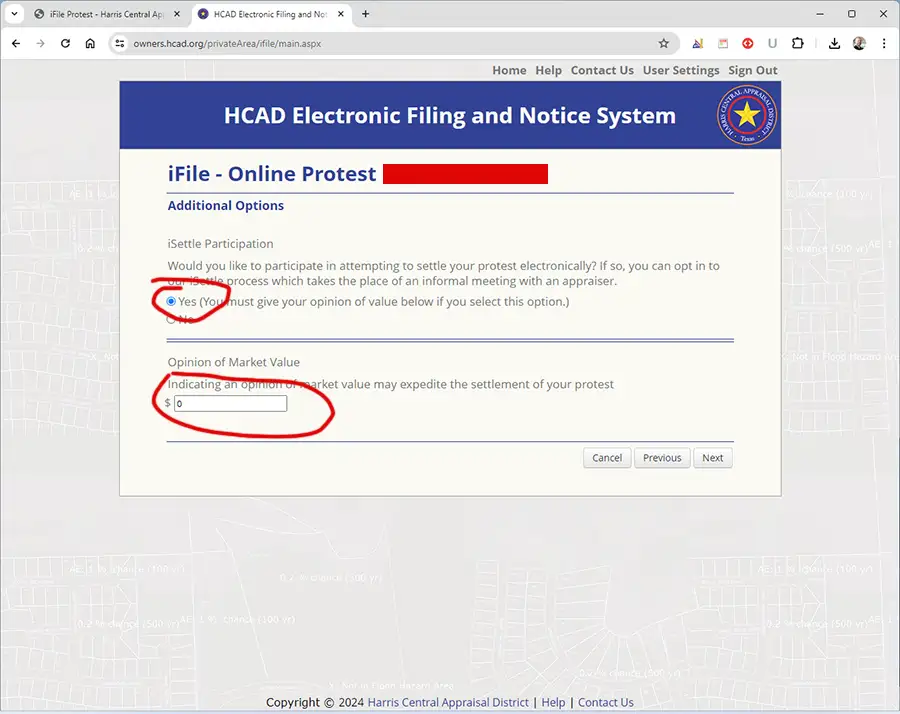Click the Harris Central Appraisal District seal
The image size is (900, 714).
click(747, 115)
